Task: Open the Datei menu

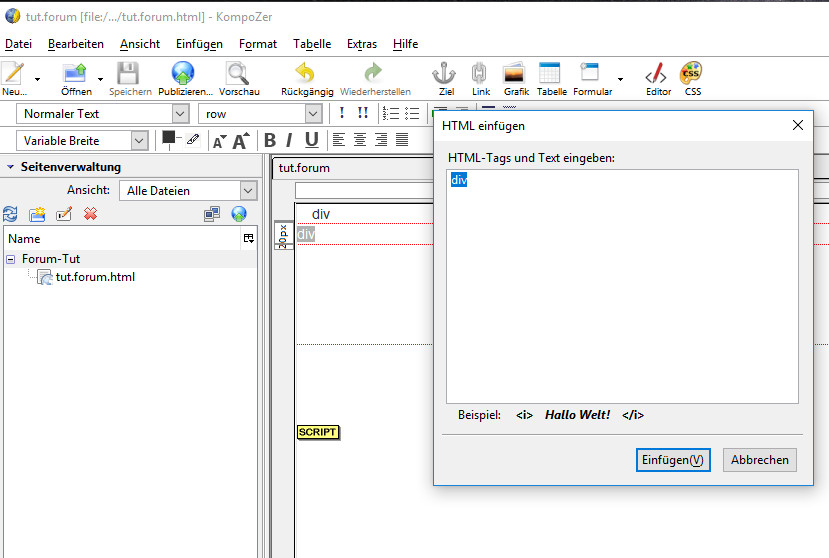Action: tap(19, 44)
